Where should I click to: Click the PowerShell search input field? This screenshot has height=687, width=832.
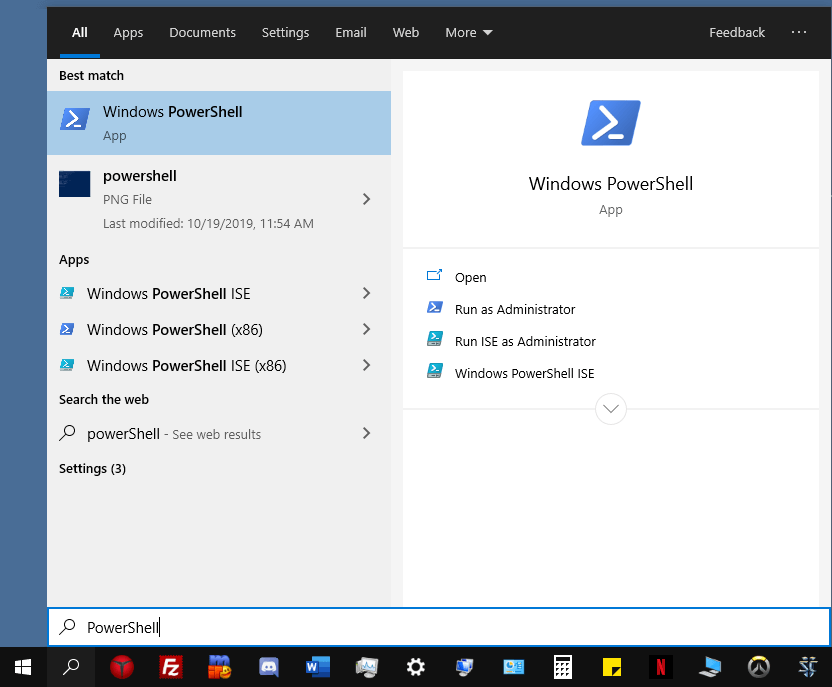(439, 627)
